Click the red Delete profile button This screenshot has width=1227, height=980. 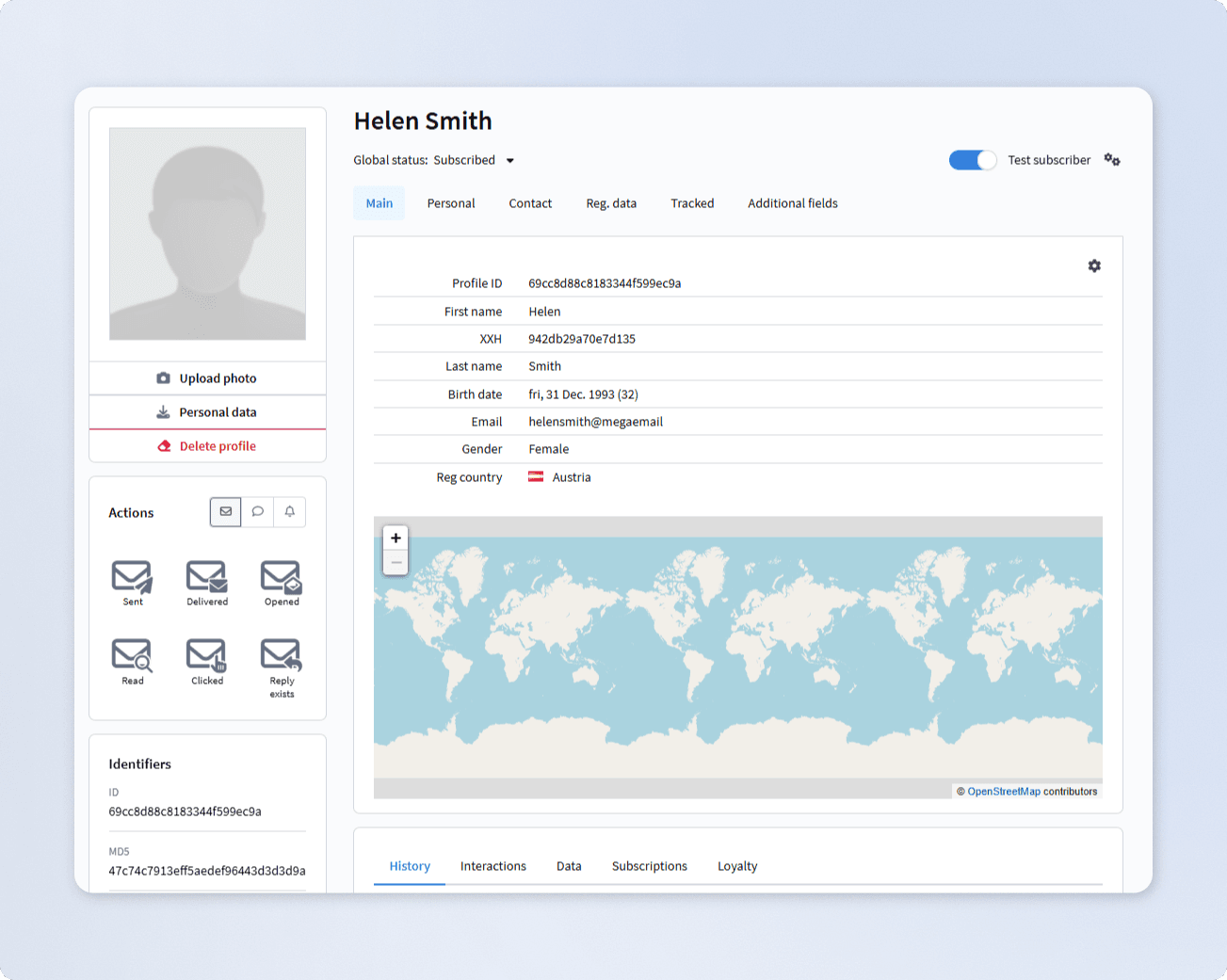click(x=207, y=446)
